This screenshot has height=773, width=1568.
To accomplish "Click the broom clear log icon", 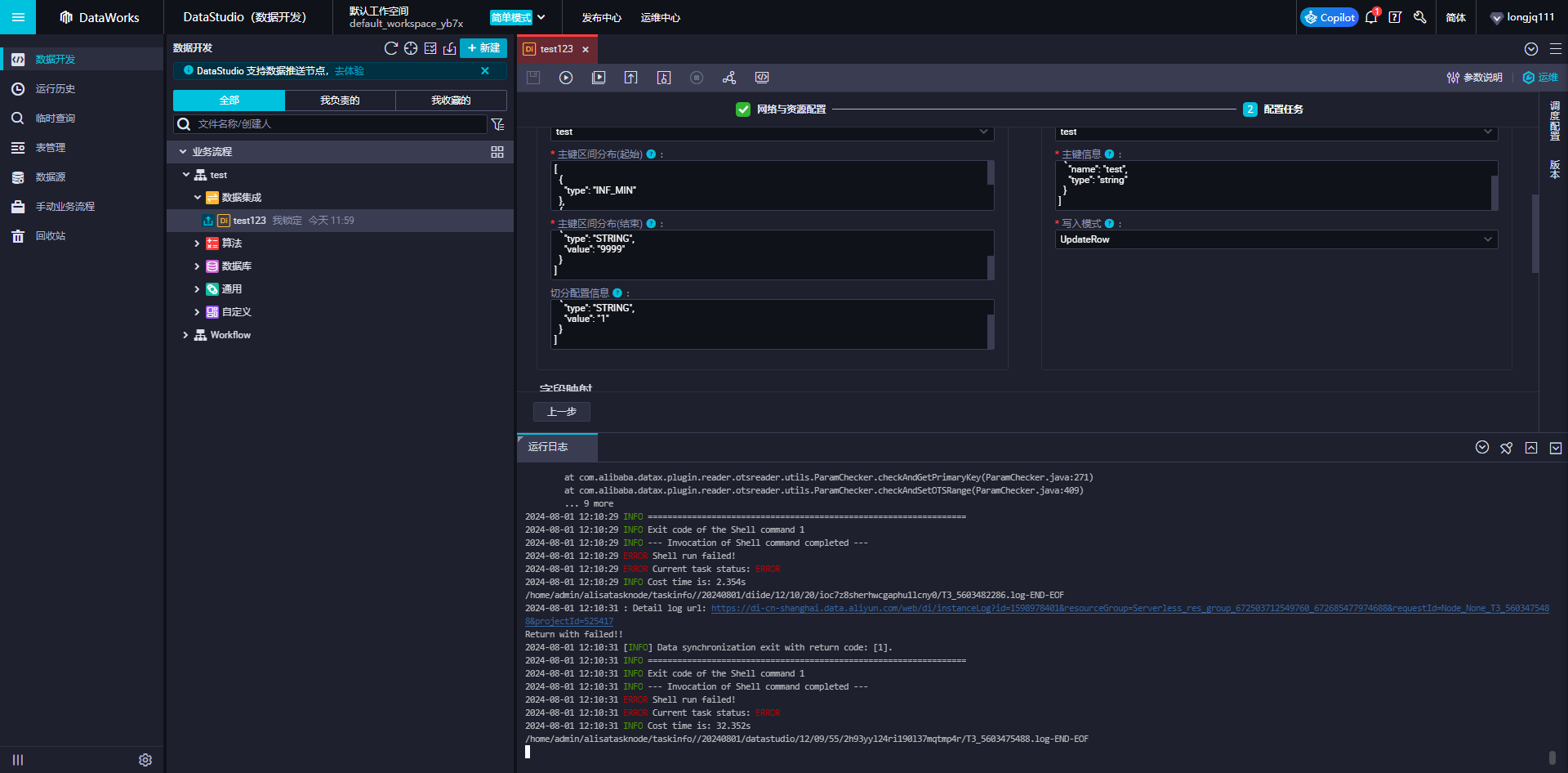I will pos(1507,448).
